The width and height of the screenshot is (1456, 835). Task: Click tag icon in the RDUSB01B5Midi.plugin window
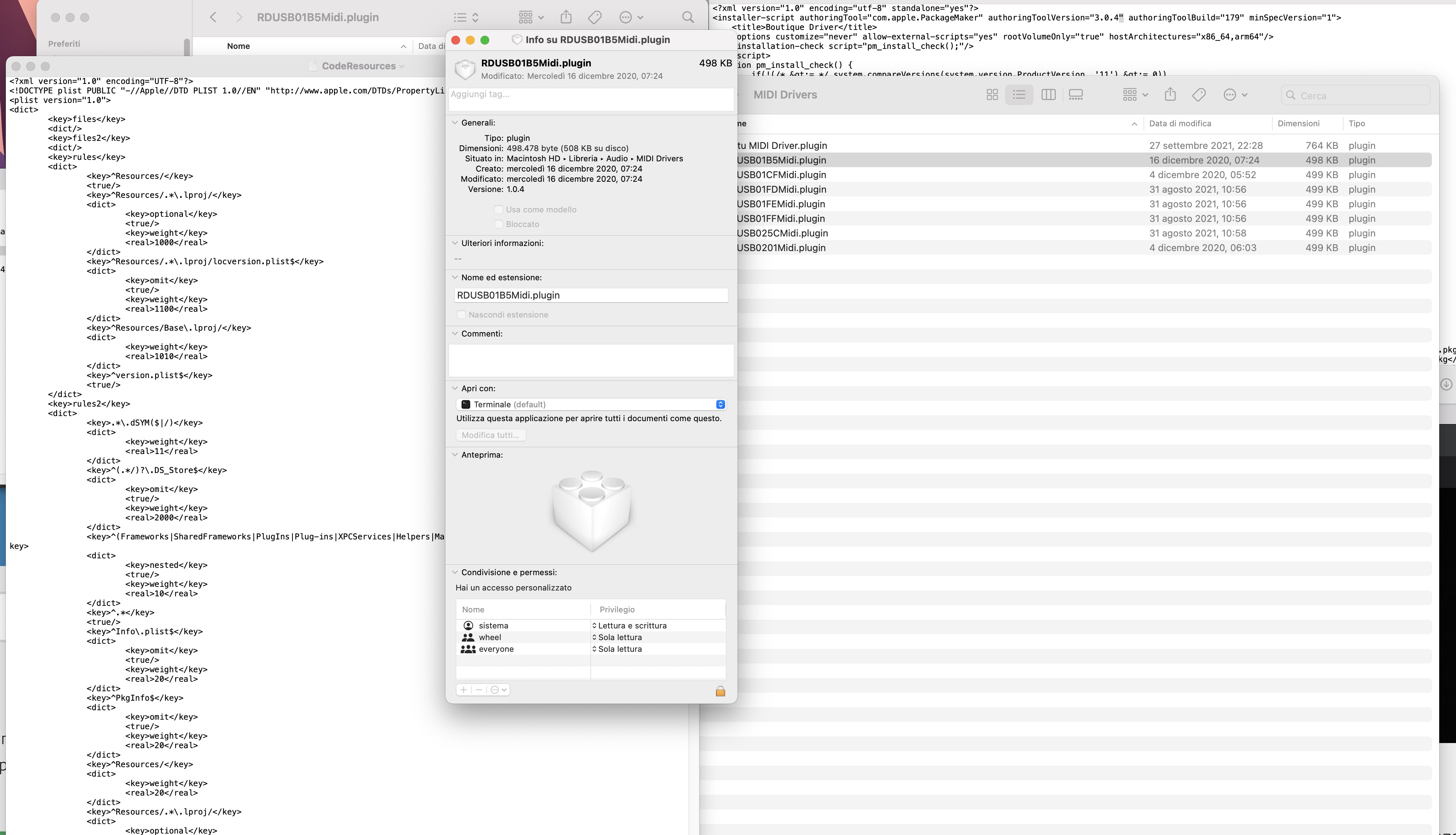pos(595,17)
